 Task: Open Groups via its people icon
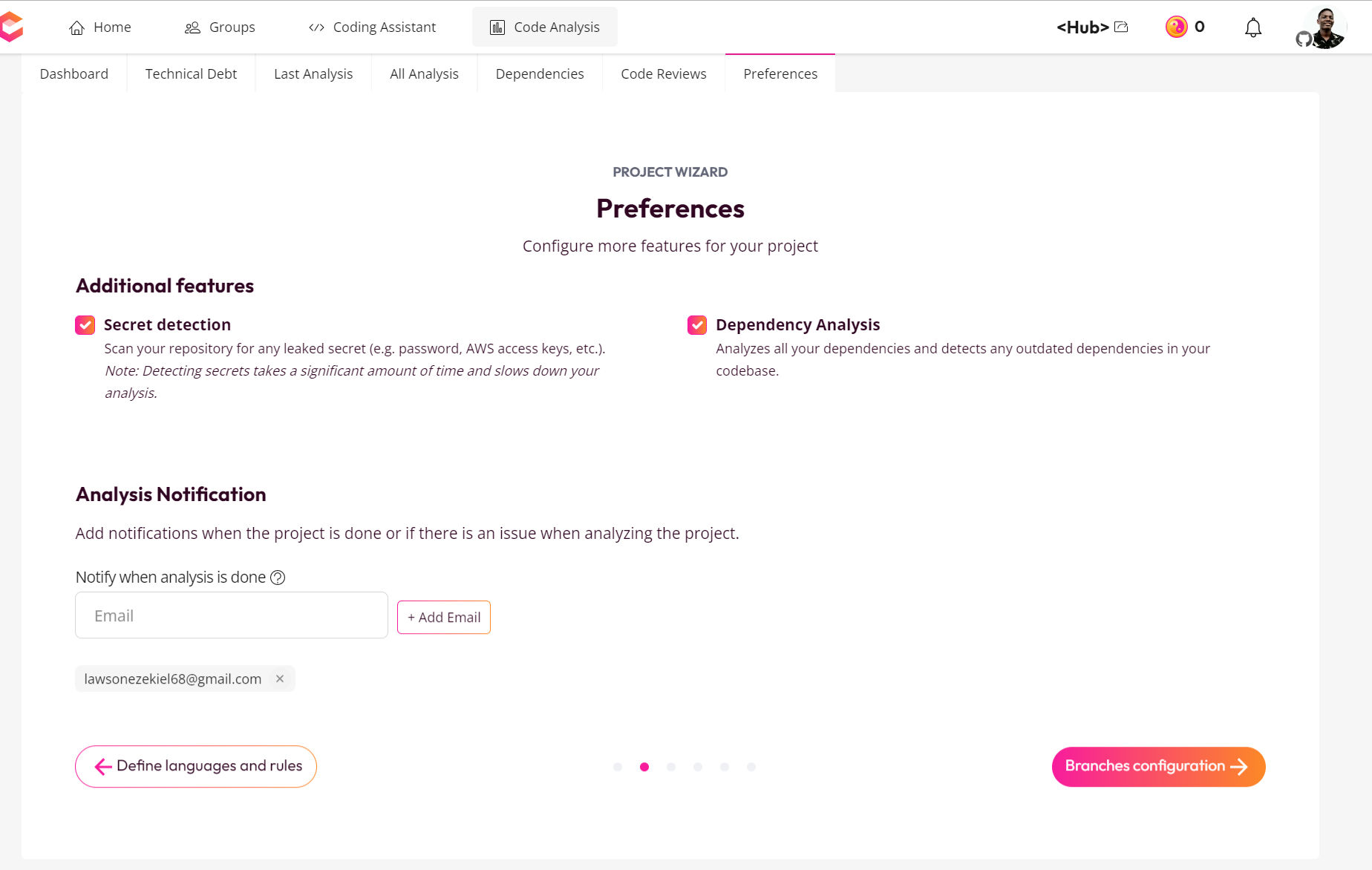tap(192, 26)
